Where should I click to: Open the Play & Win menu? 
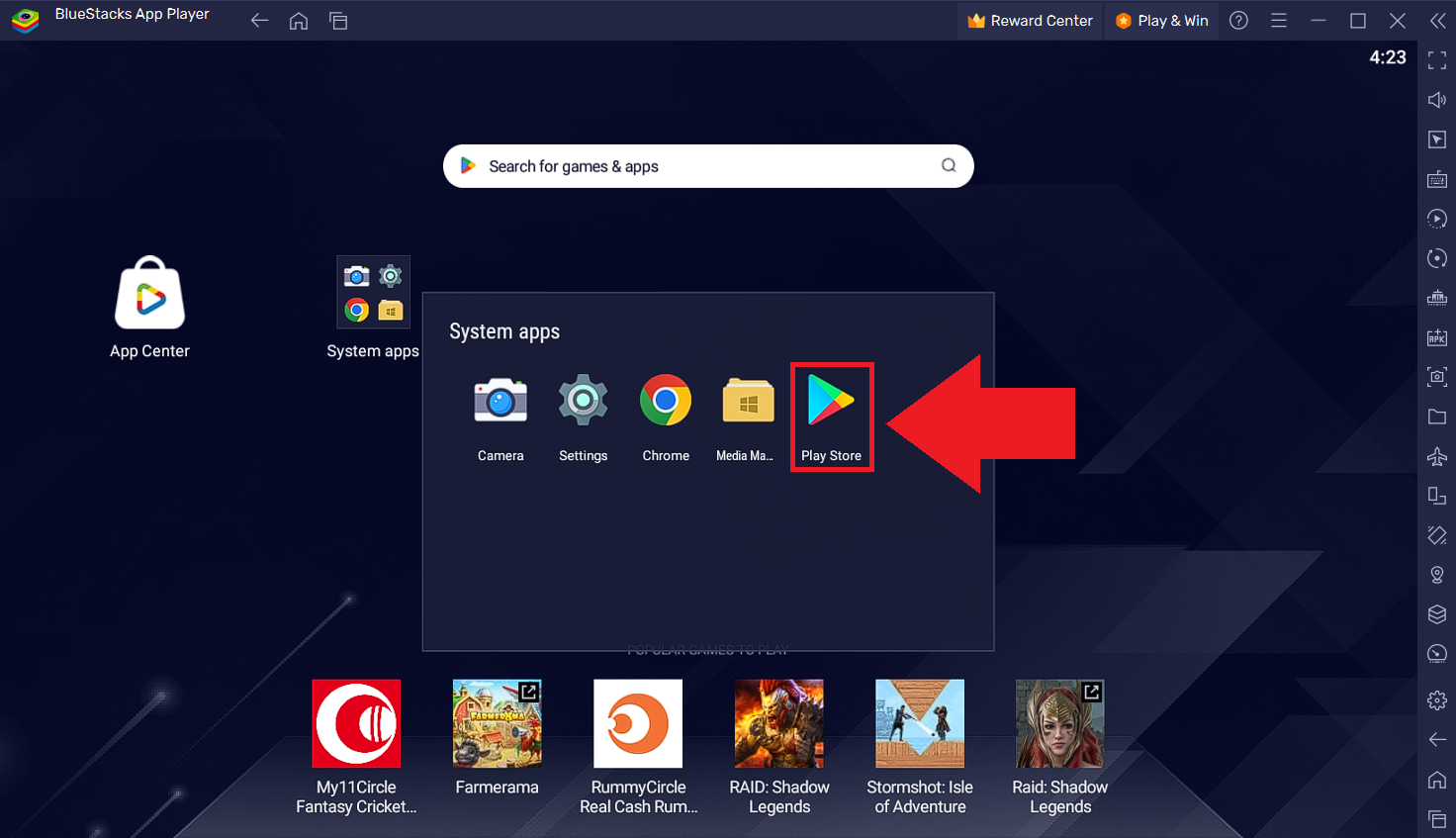[1161, 20]
